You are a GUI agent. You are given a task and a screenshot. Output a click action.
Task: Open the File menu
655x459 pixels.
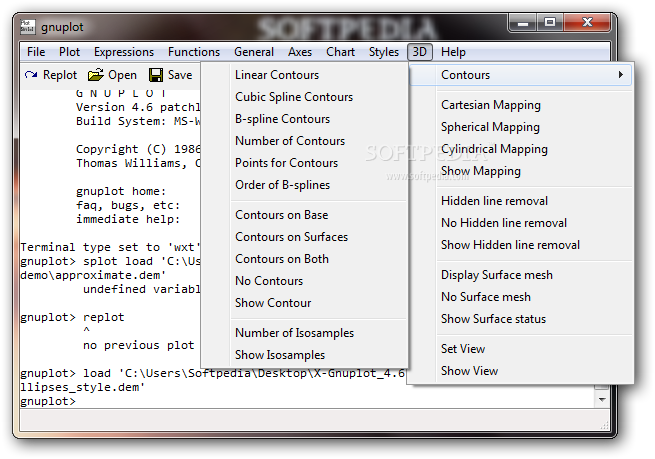36,52
